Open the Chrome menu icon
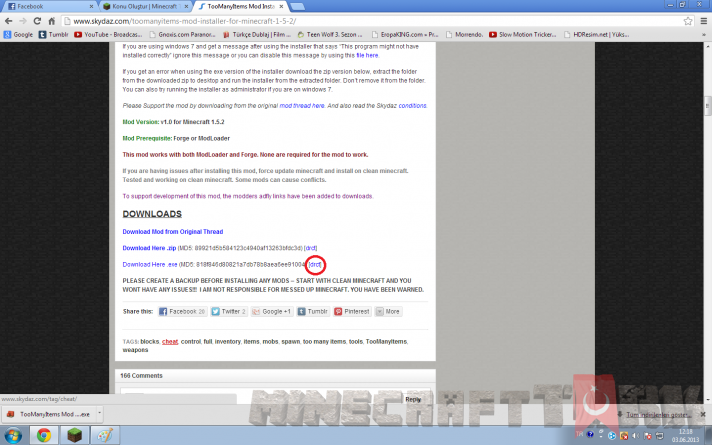The width and height of the screenshot is (712, 445). [703, 21]
